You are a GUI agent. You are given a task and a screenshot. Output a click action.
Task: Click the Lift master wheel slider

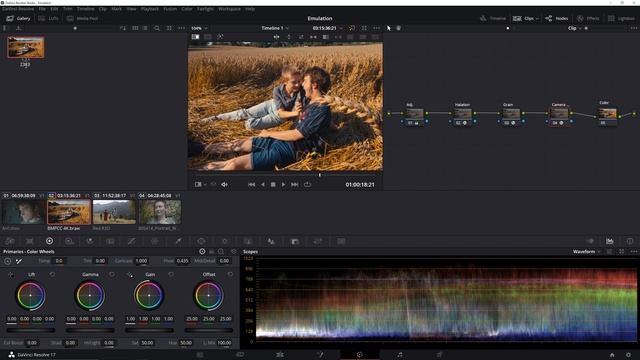pos(31,330)
